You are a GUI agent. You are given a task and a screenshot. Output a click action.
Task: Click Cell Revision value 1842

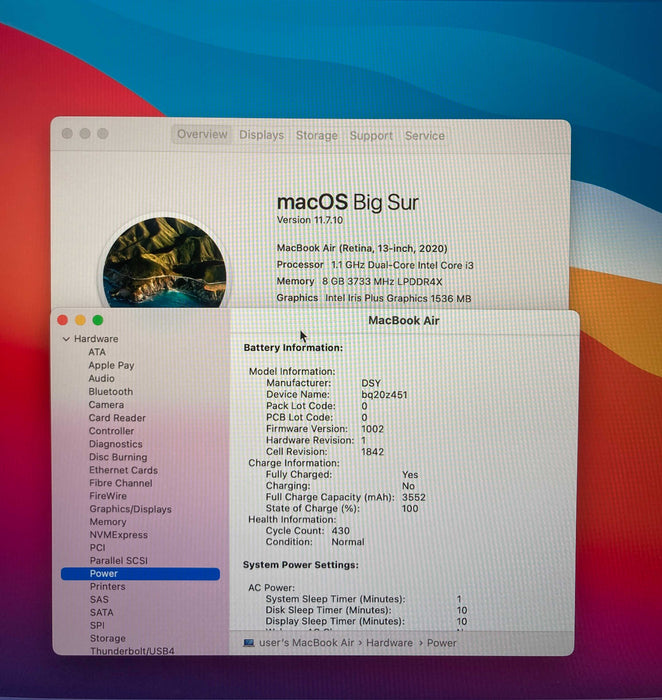372,452
